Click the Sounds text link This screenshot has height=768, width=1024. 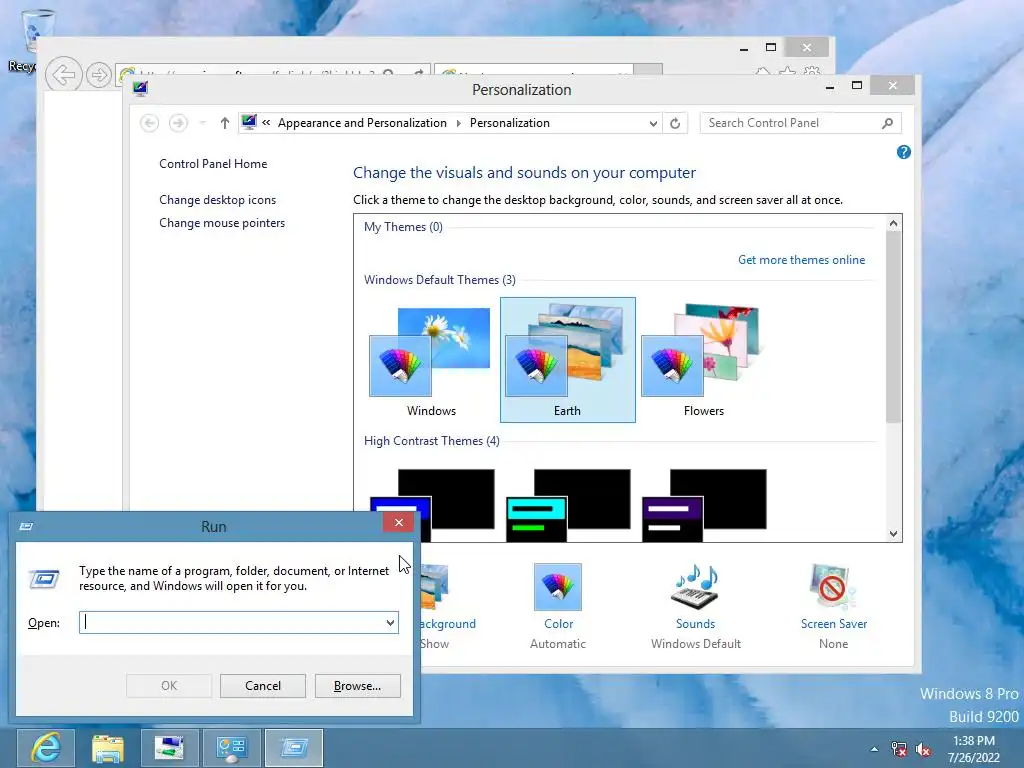696,624
